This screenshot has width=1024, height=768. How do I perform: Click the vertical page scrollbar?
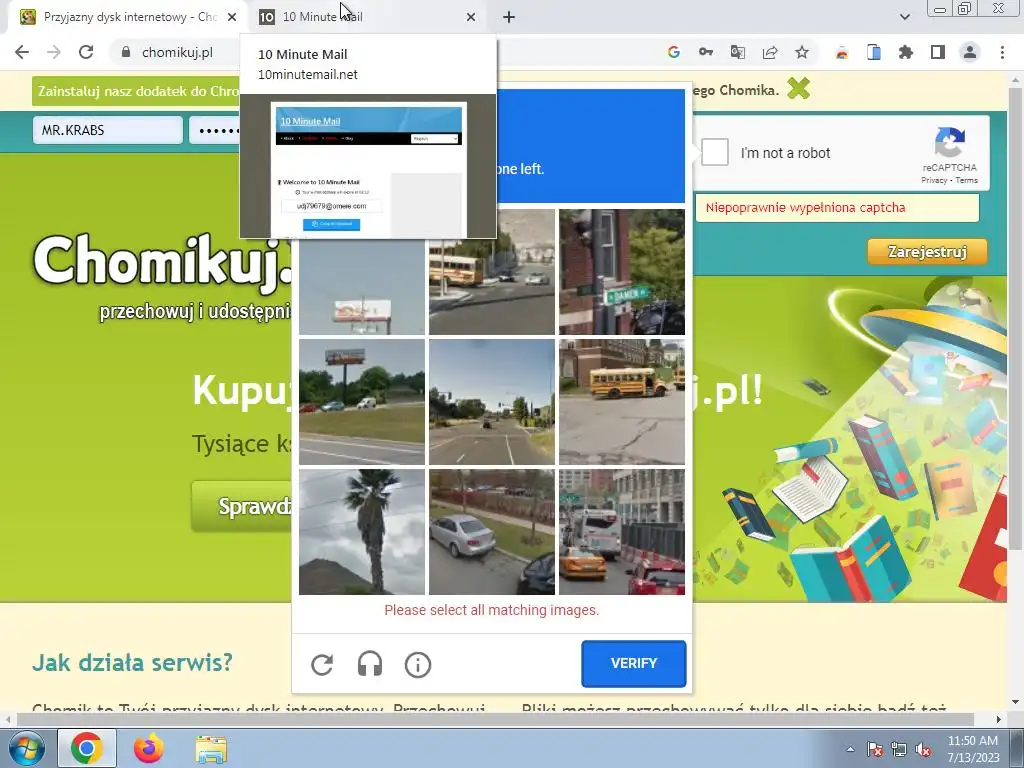point(1016,320)
